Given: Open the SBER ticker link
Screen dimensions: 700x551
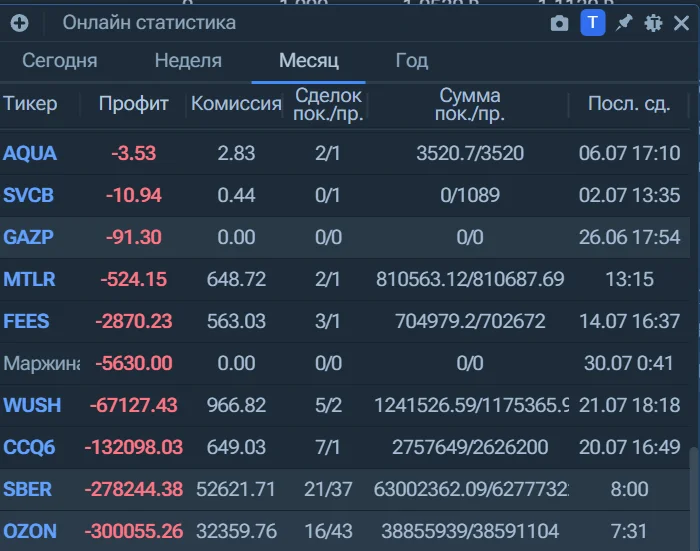Looking at the screenshot, I should 27,489.
